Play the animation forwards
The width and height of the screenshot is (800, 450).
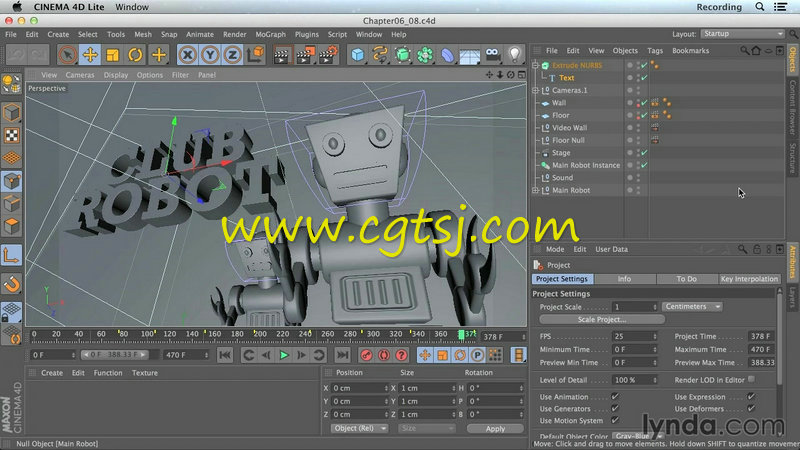[284, 355]
